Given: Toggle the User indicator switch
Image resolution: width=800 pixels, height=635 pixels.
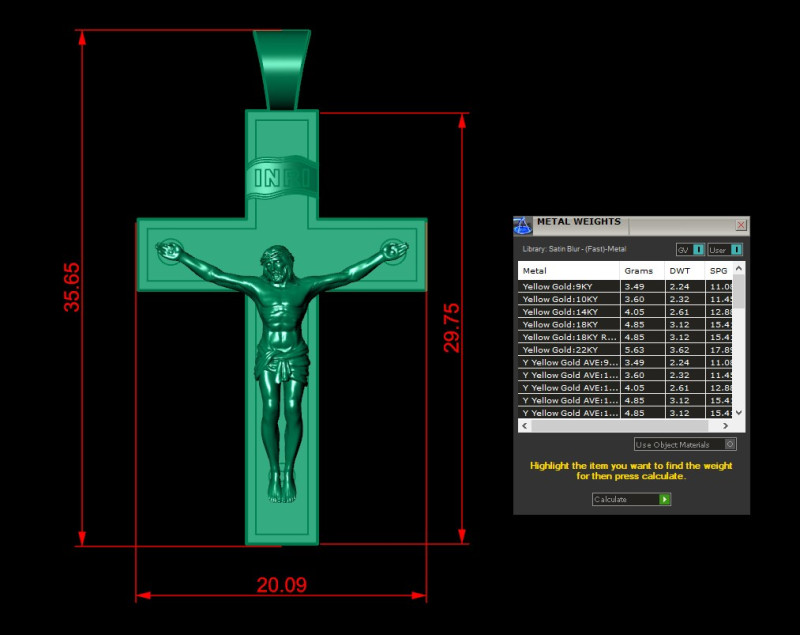Looking at the screenshot, I should [738, 250].
